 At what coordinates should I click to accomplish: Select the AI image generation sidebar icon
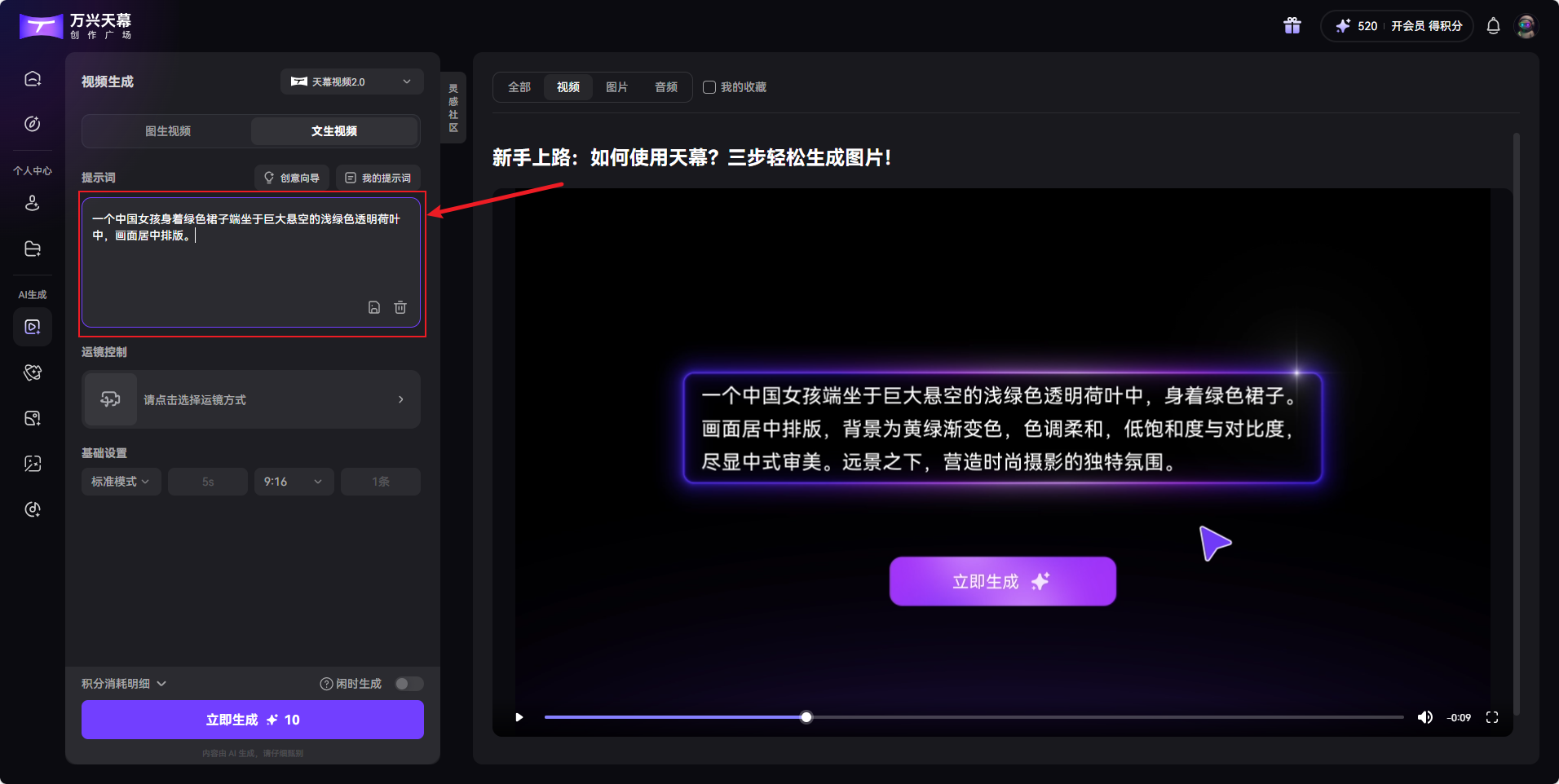click(33, 372)
